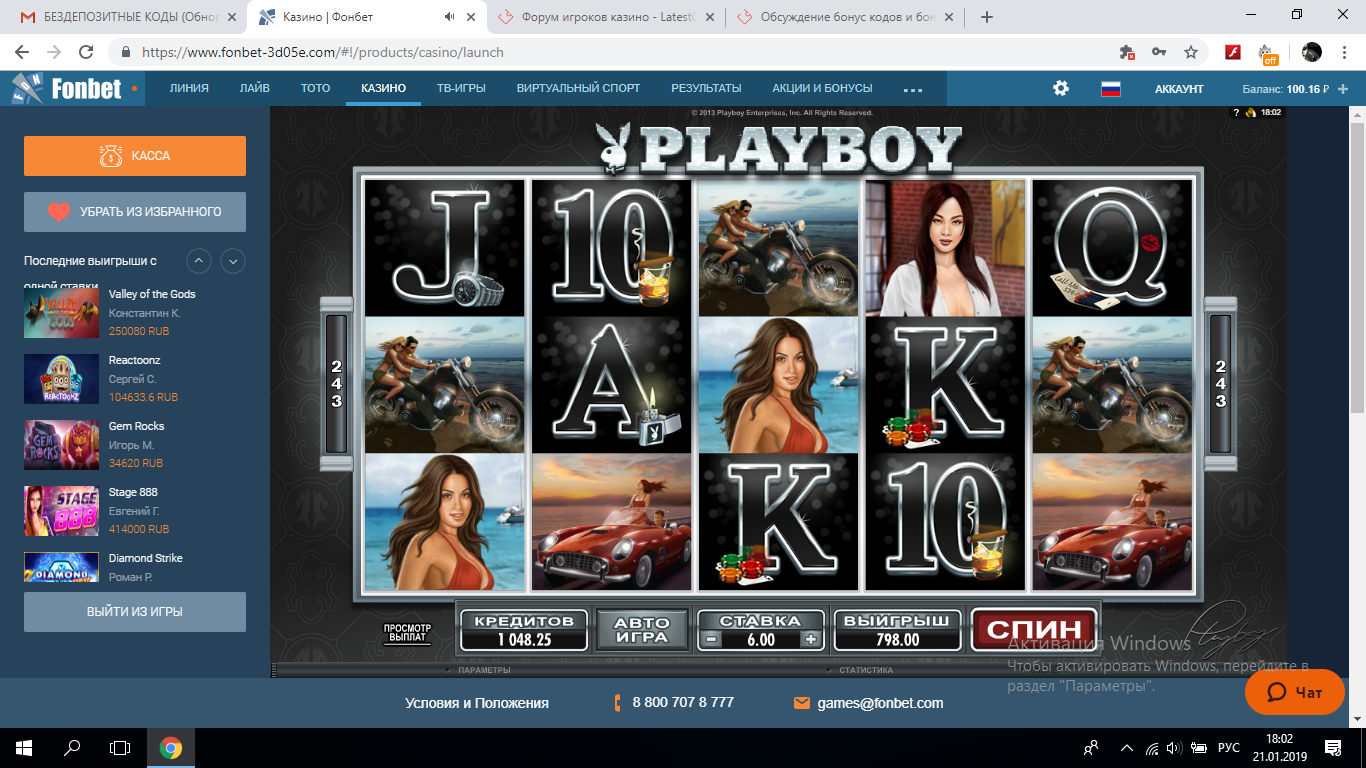Click the key icon in the address bar
This screenshot has height=768, width=1366.
[1159, 52]
